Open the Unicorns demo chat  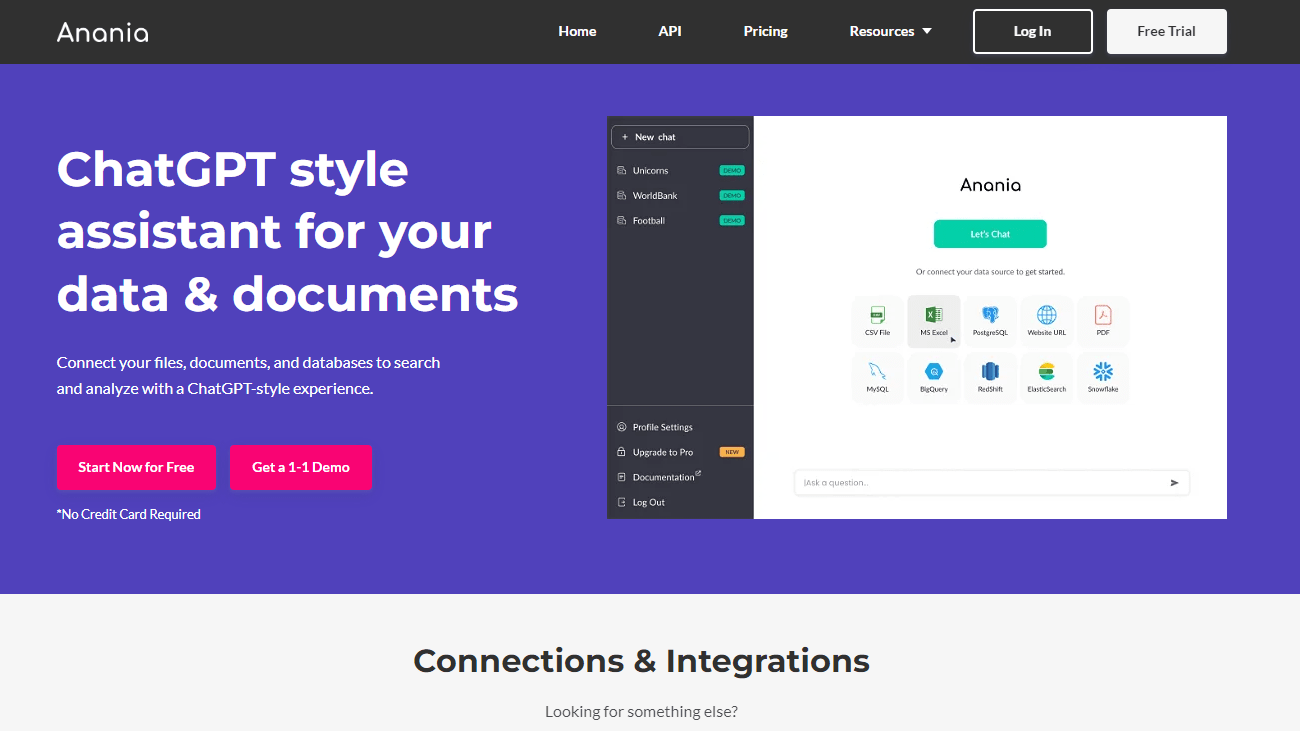click(651, 171)
